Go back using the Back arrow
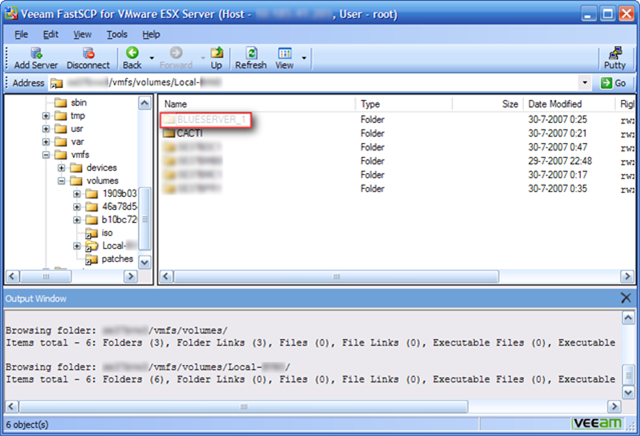The image size is (640, 436). (132, 57)
